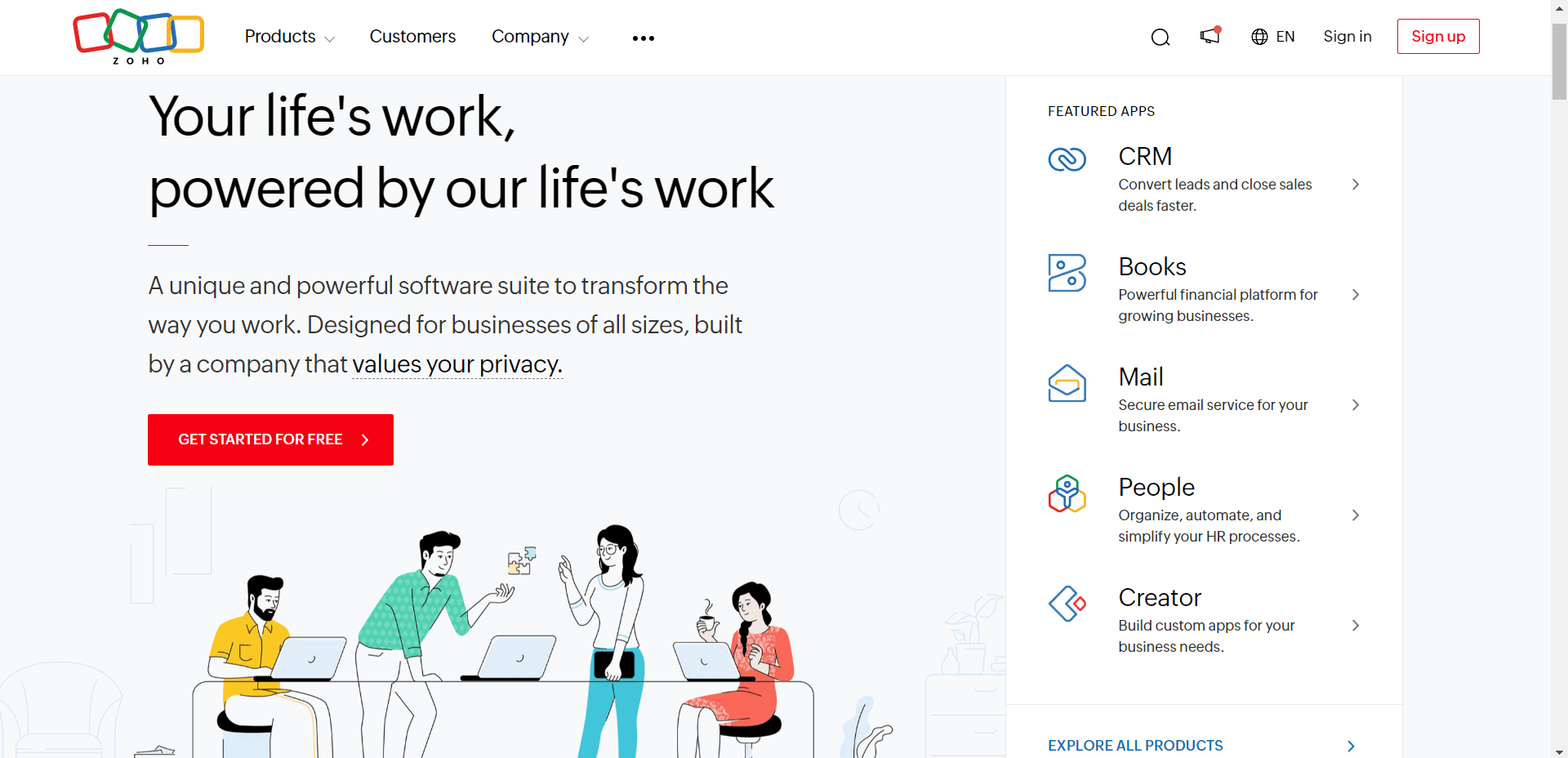Select the Books financial platform icon
1568x758 pixels.
click(x=1067, y=273)
